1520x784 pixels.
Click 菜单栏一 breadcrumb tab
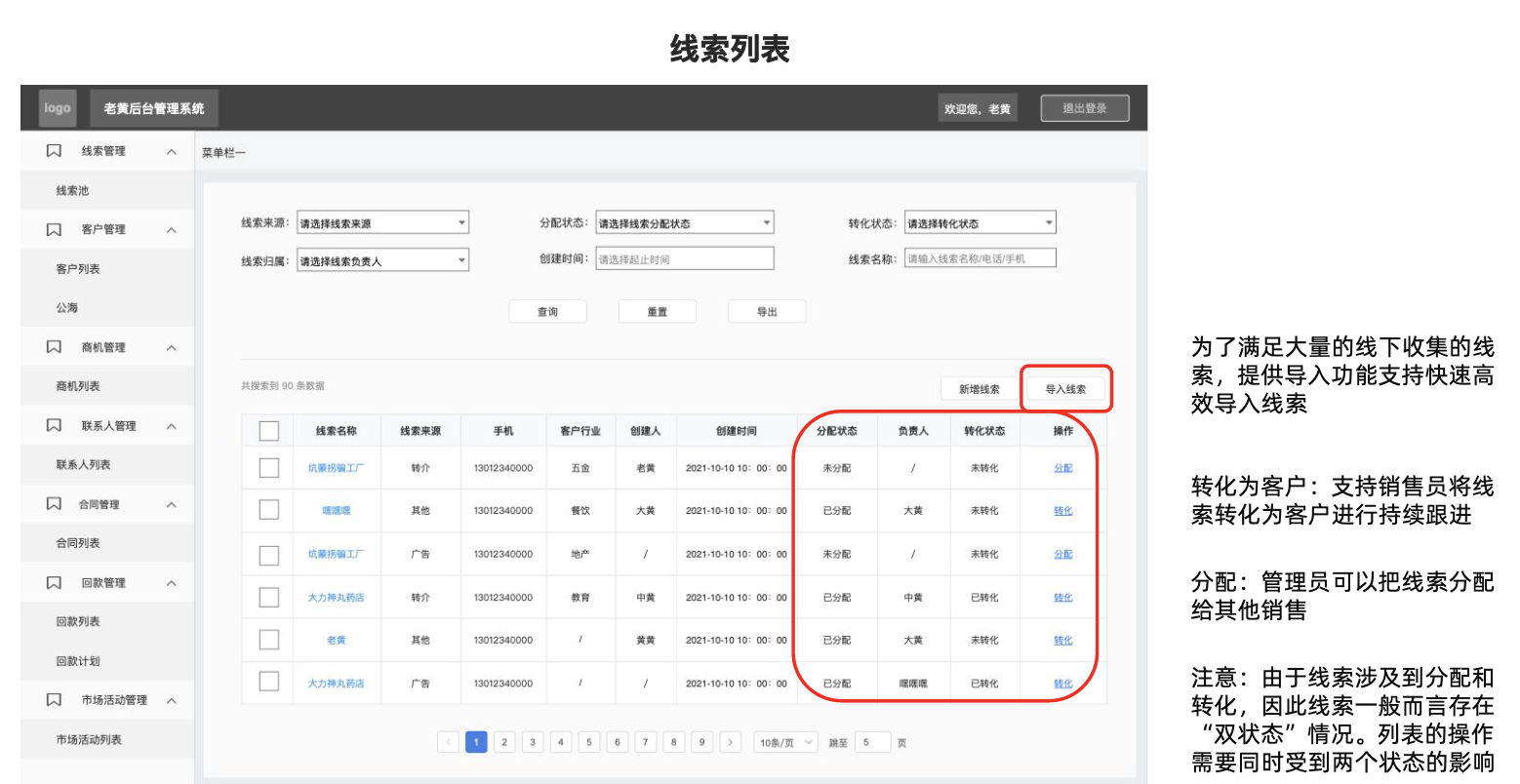click(x=223, y=152)
